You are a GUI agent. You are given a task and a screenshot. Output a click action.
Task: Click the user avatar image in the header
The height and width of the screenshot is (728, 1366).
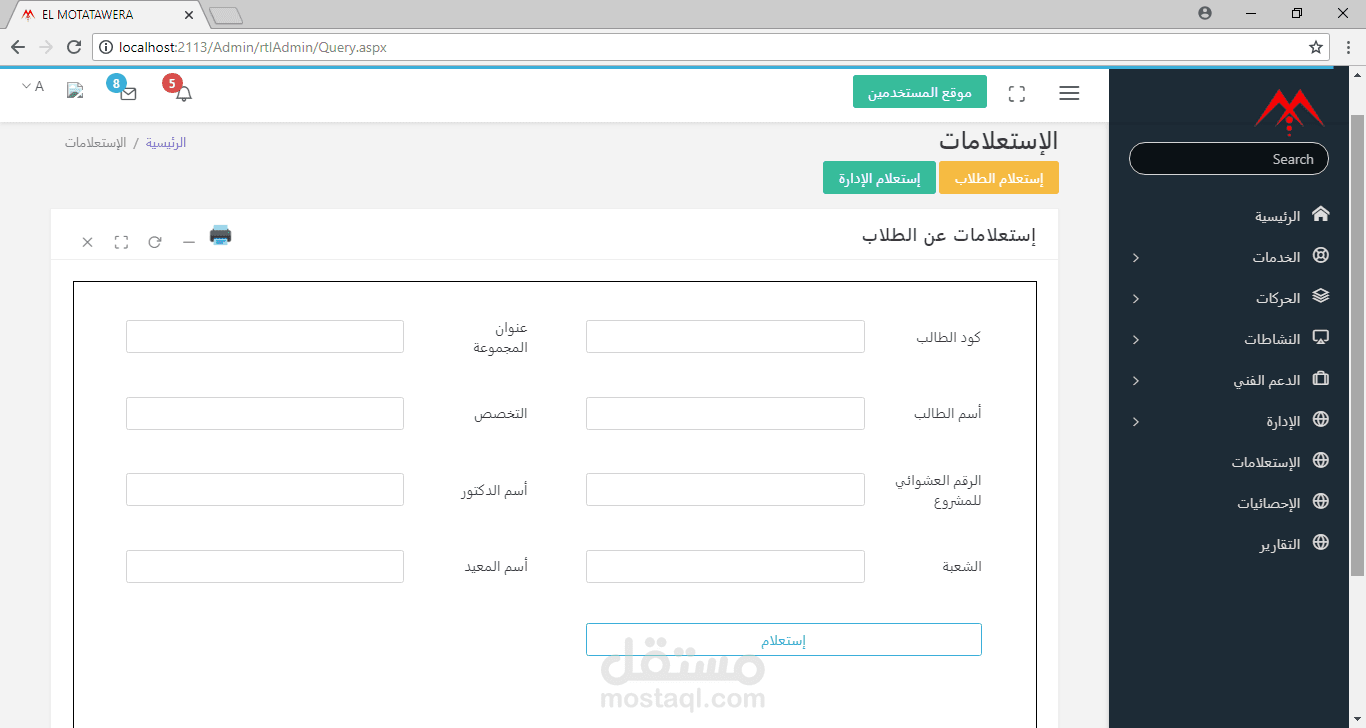75,90
